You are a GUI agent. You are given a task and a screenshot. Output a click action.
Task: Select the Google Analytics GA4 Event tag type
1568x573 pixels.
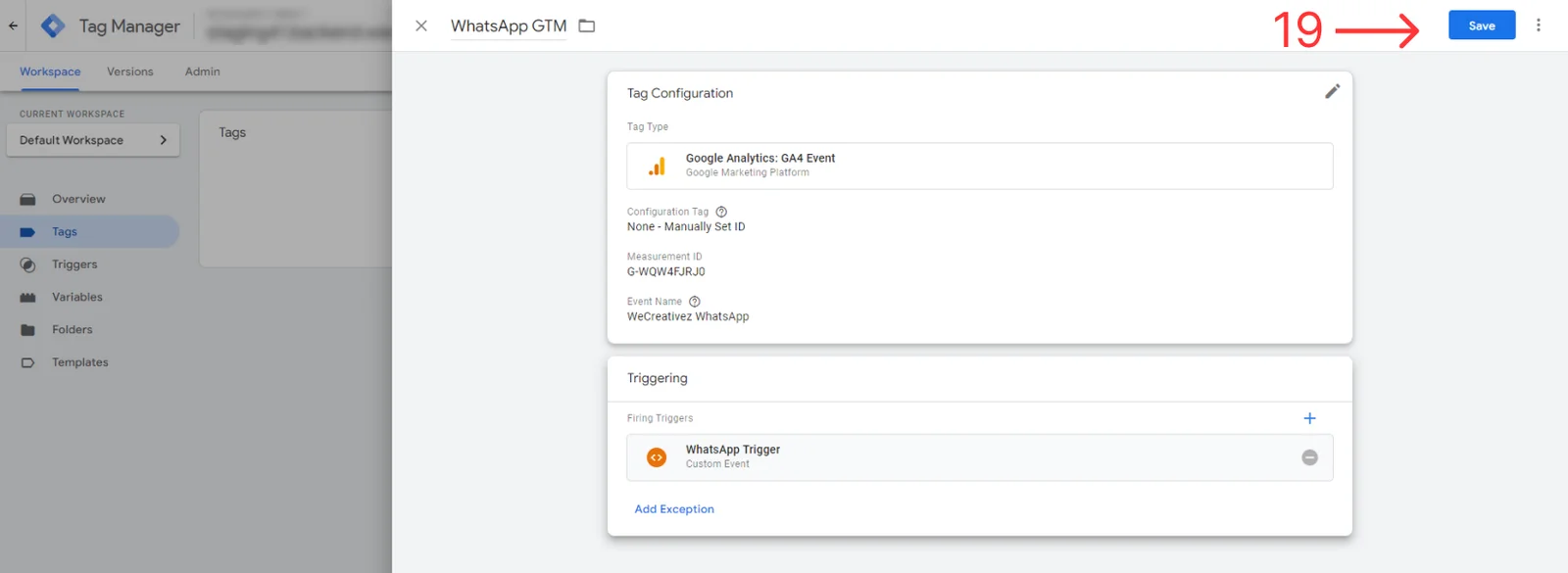click(x=978, y=166)
